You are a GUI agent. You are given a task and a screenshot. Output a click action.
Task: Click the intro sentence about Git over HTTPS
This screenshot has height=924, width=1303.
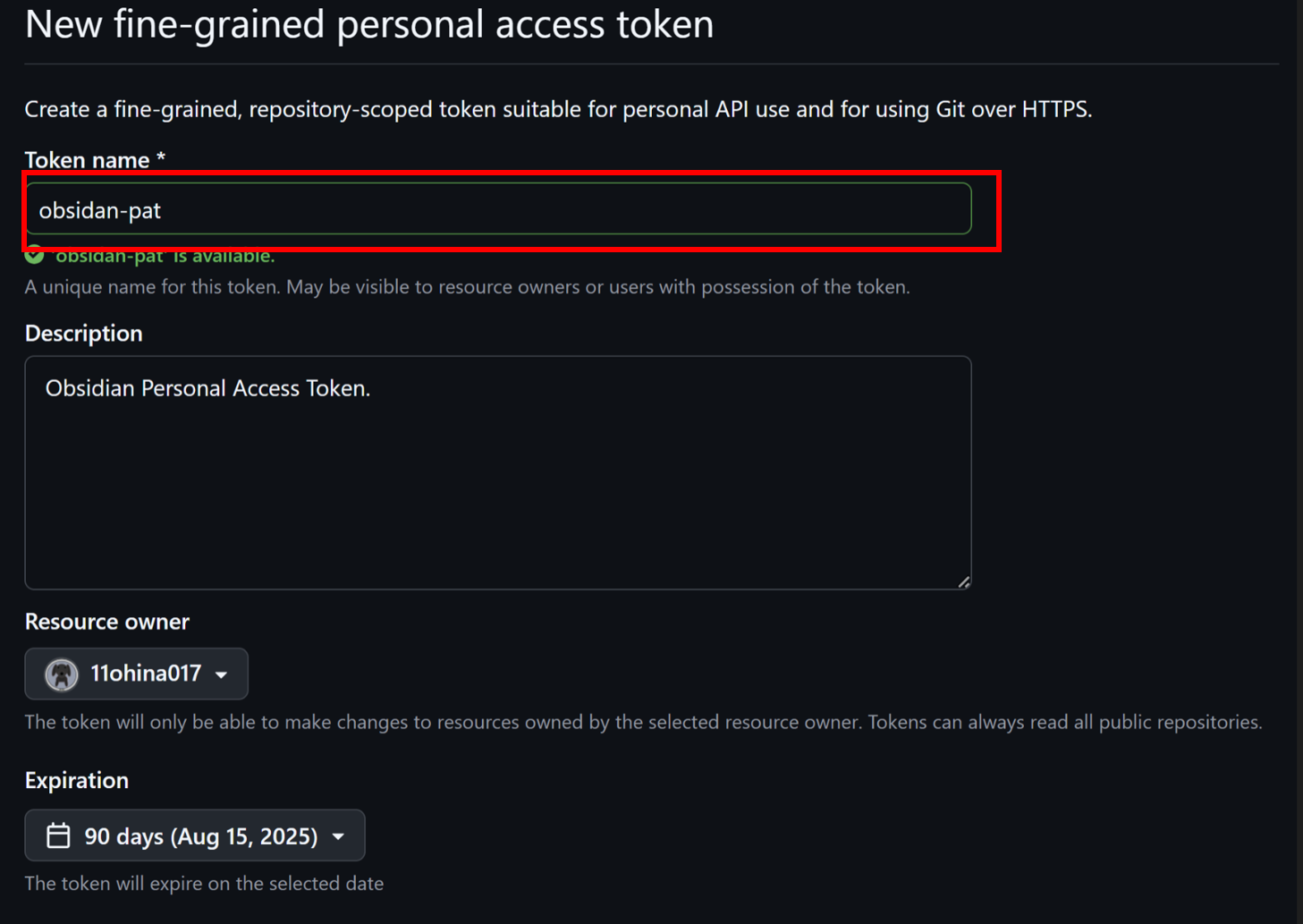558,109
